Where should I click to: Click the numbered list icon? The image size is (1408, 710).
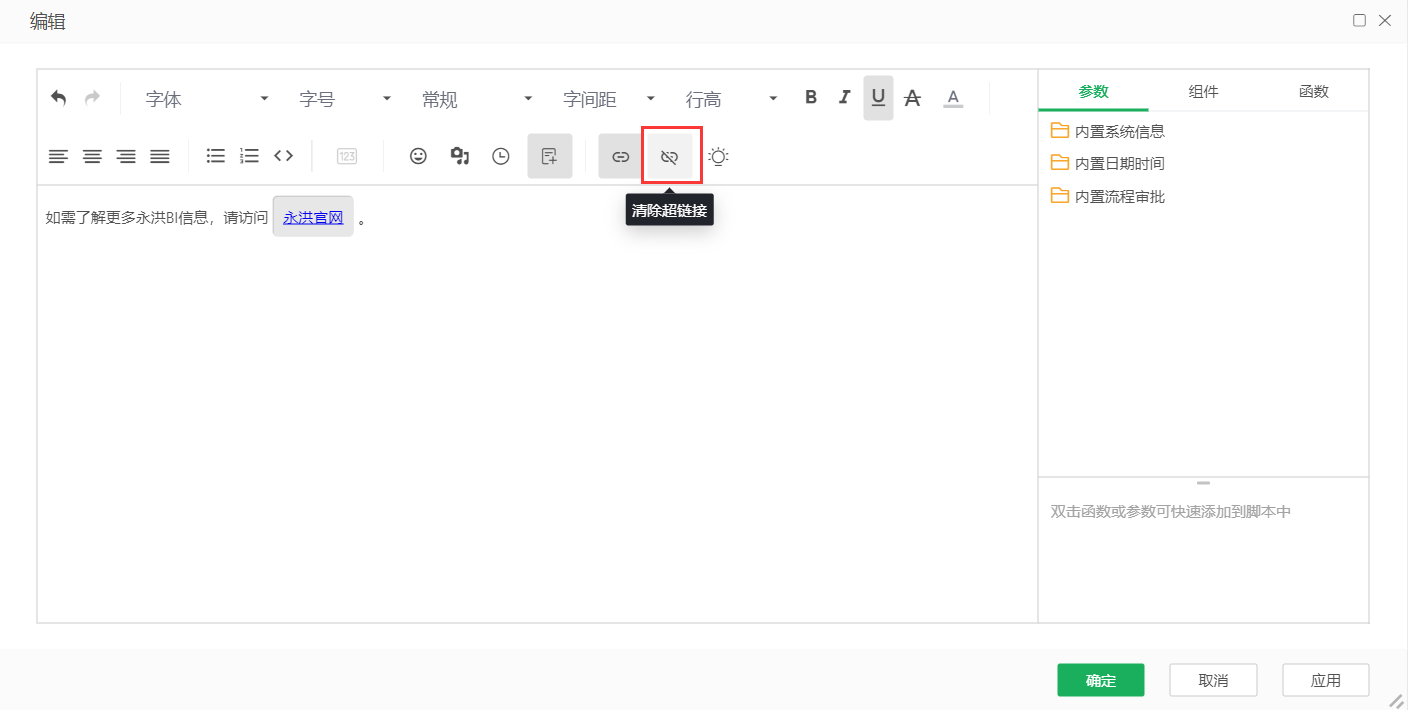click(x=248, y=156)
